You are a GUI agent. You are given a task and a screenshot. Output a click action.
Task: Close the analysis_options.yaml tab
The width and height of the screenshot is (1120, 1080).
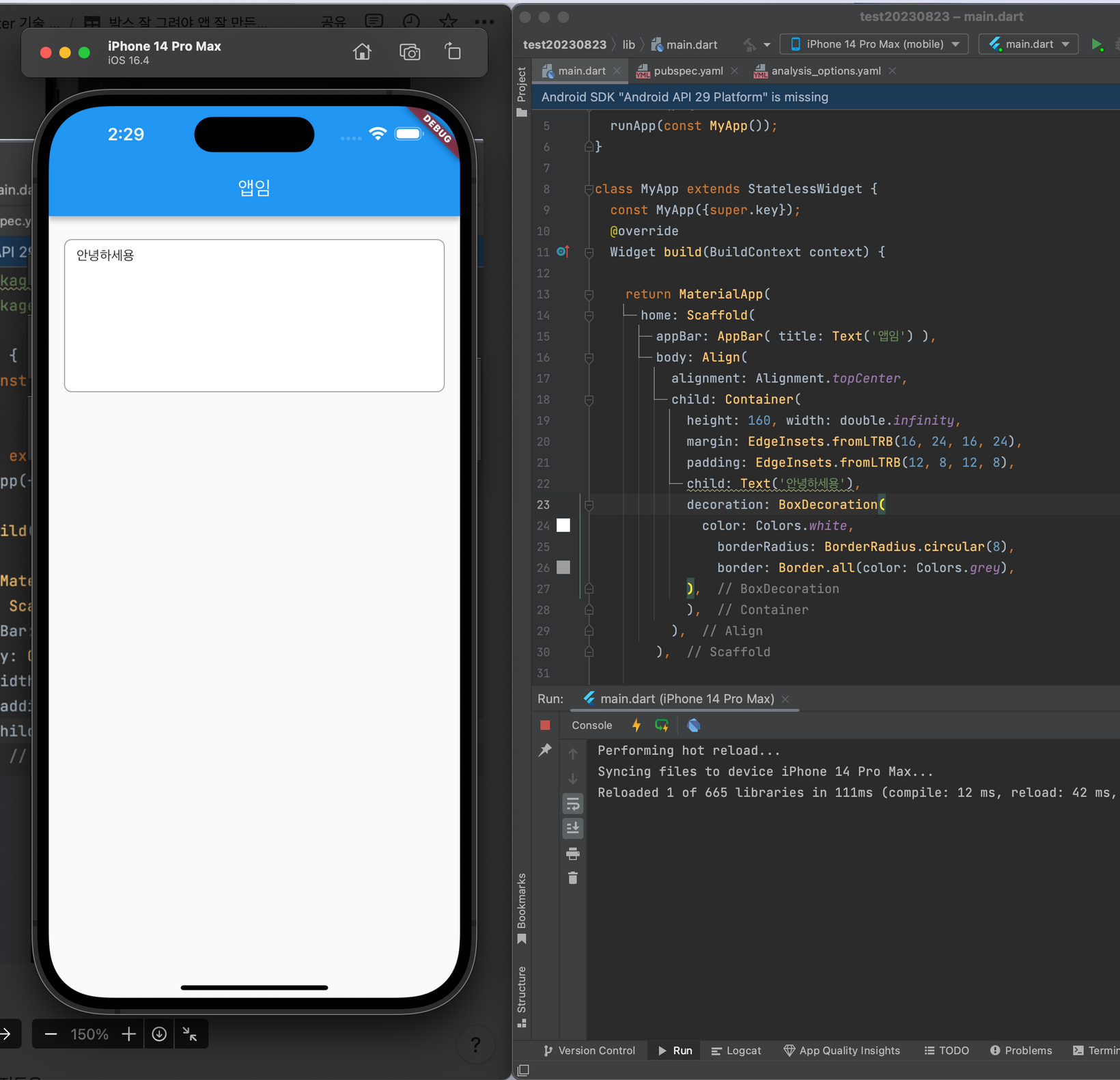pos(893,71)
